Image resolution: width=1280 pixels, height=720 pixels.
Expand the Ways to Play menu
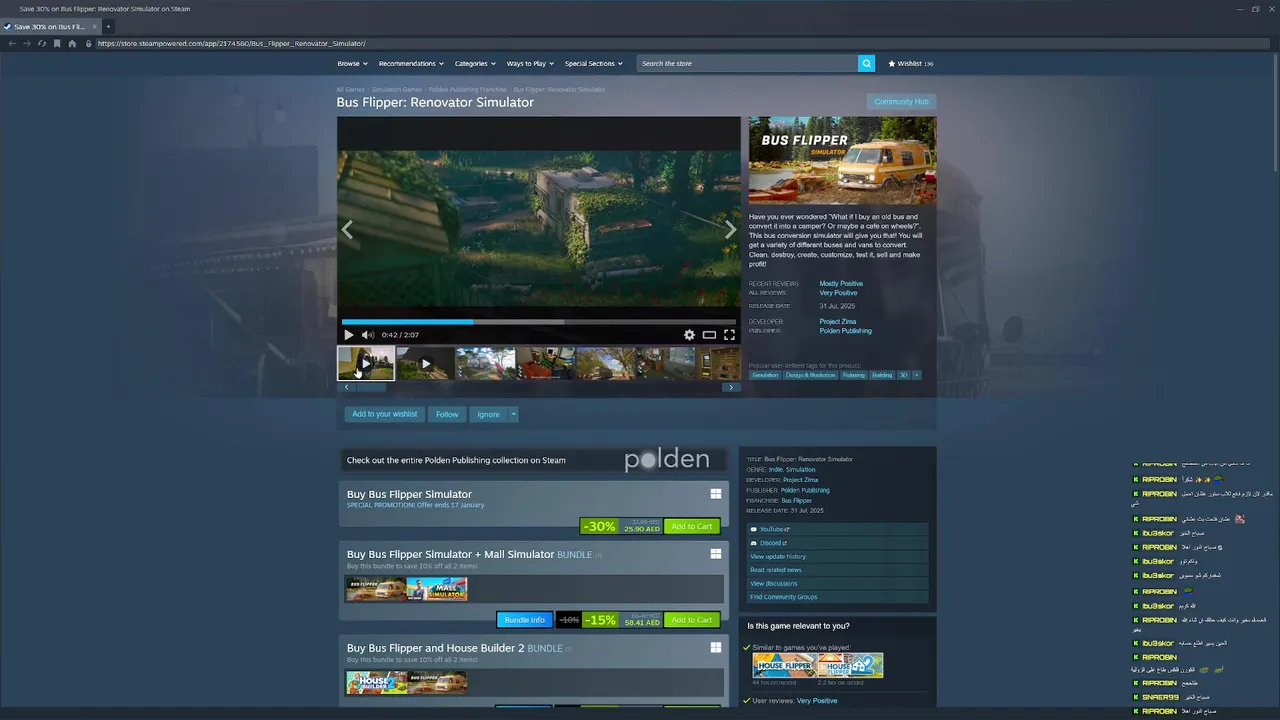coord(530,63)
